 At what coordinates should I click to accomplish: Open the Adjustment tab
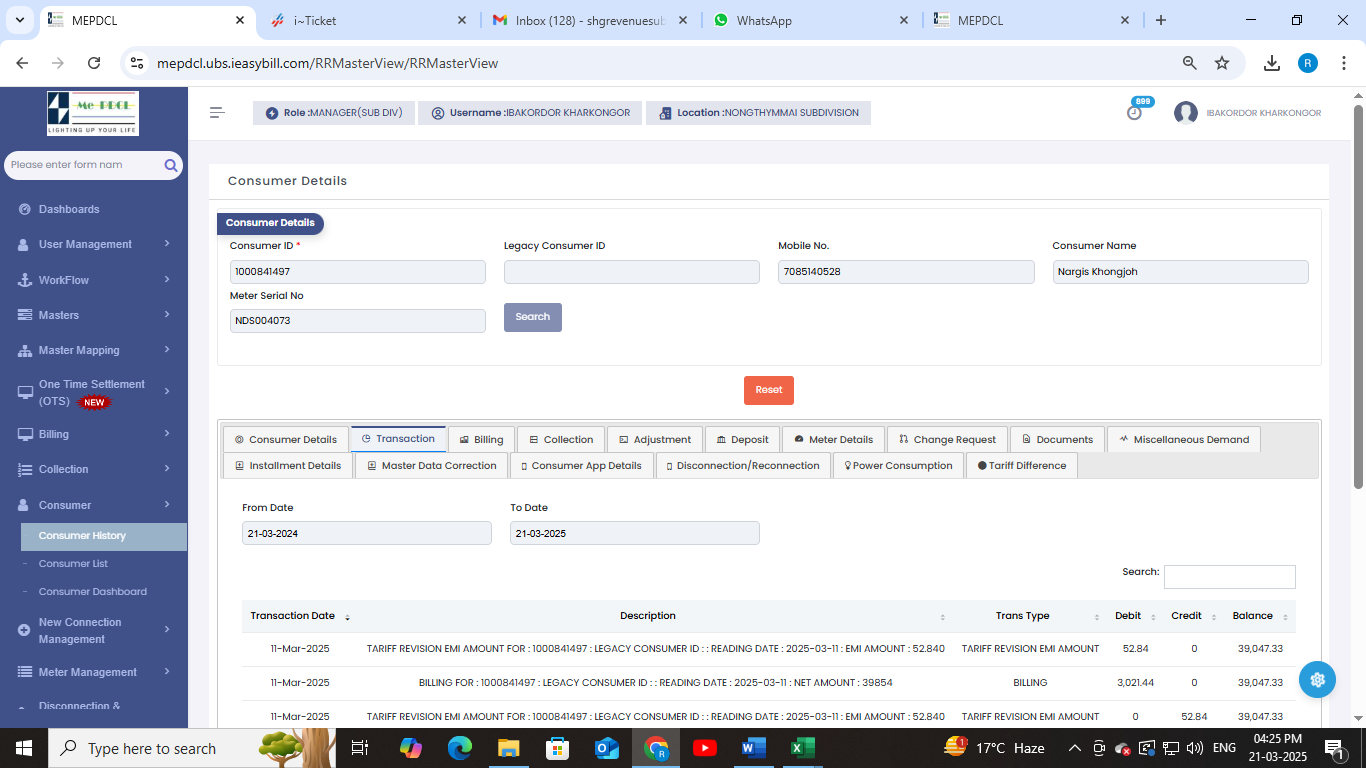654,439
